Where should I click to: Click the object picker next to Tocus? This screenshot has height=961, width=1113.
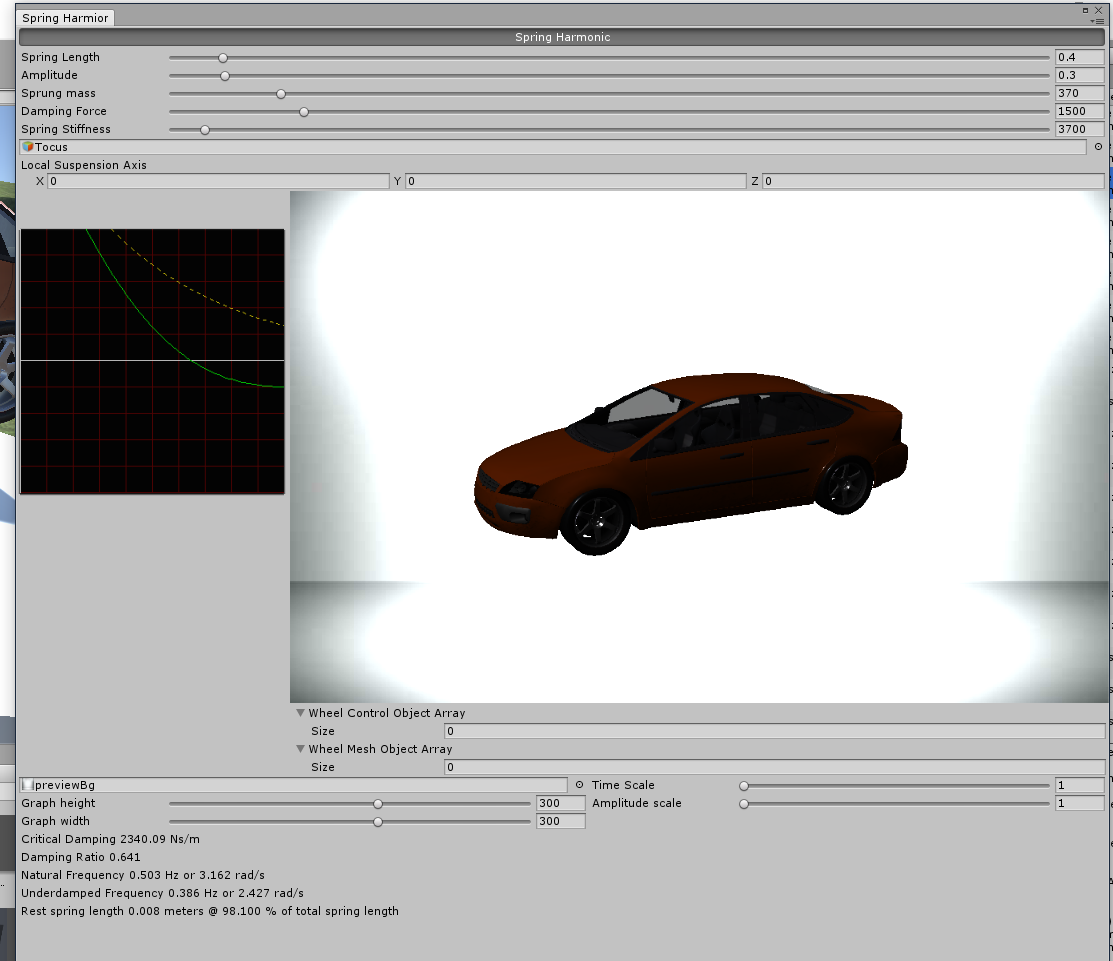pyautogui.click(x=1098, y=147)
